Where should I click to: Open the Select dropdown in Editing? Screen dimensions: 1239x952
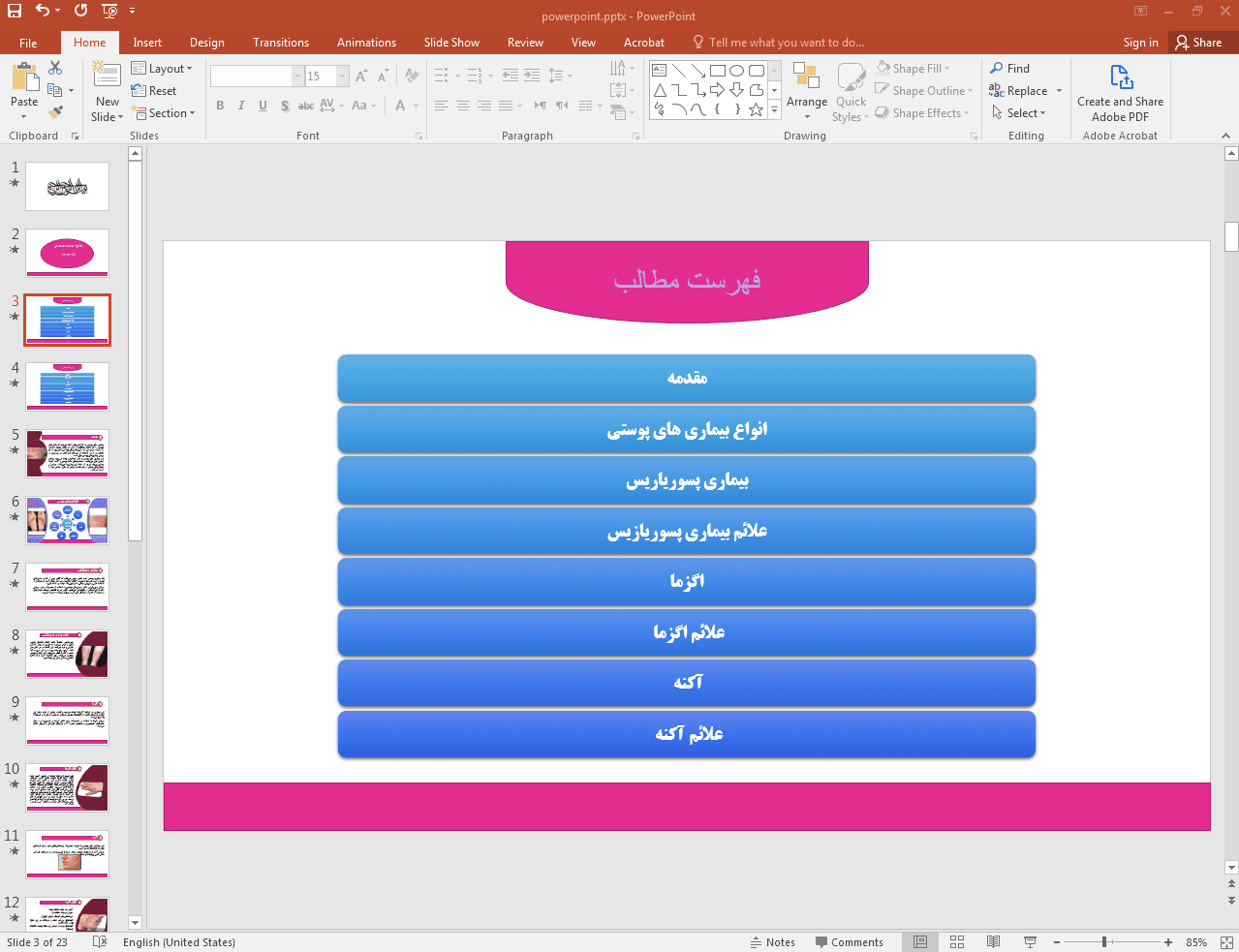tap(1019, 113)
